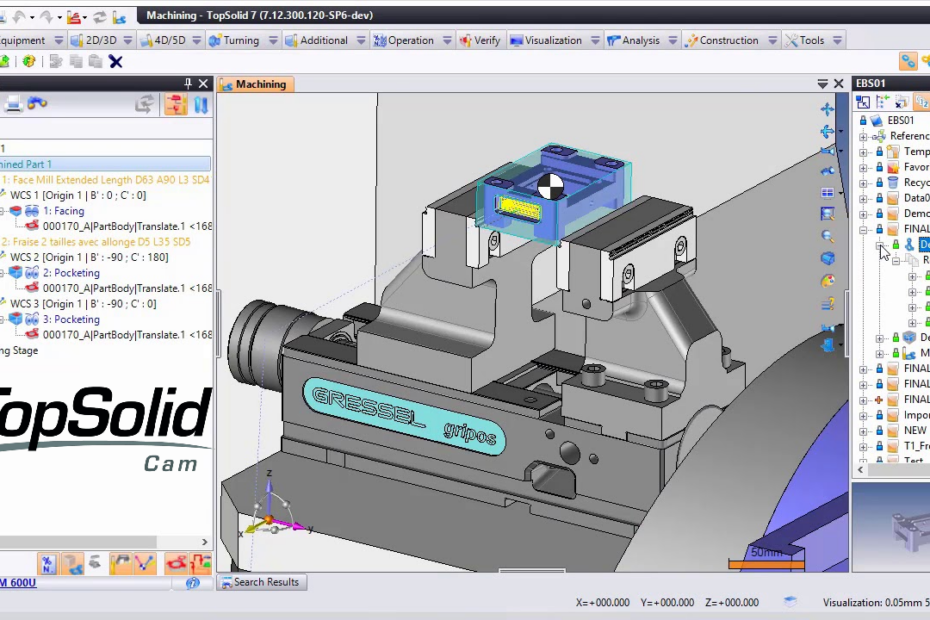Click the zoom window icon in view toolbar
The height and width of the screenshot is (620, 930).
(827, 214)
